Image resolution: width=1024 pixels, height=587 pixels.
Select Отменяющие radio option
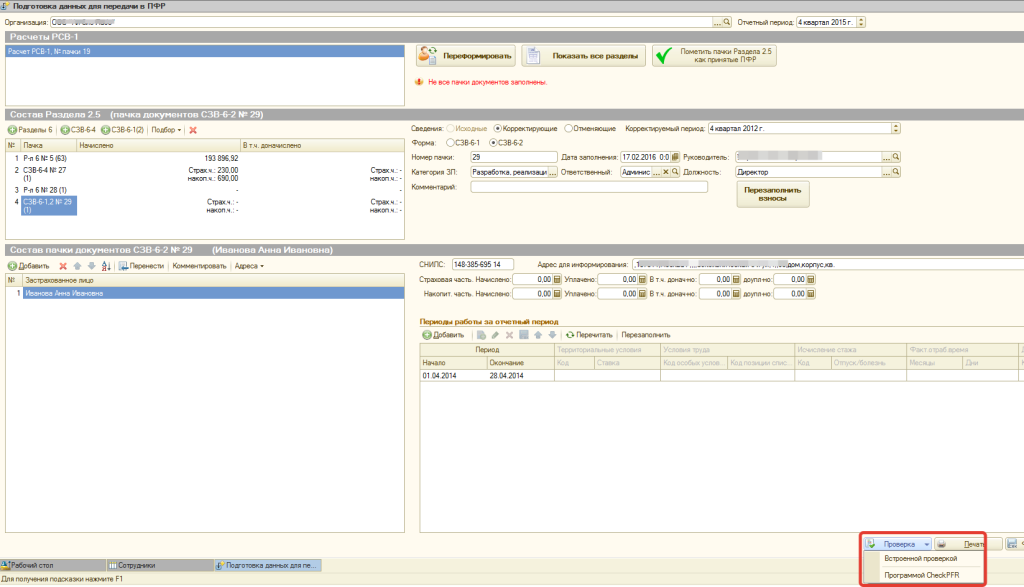click(x=590, y=129)
